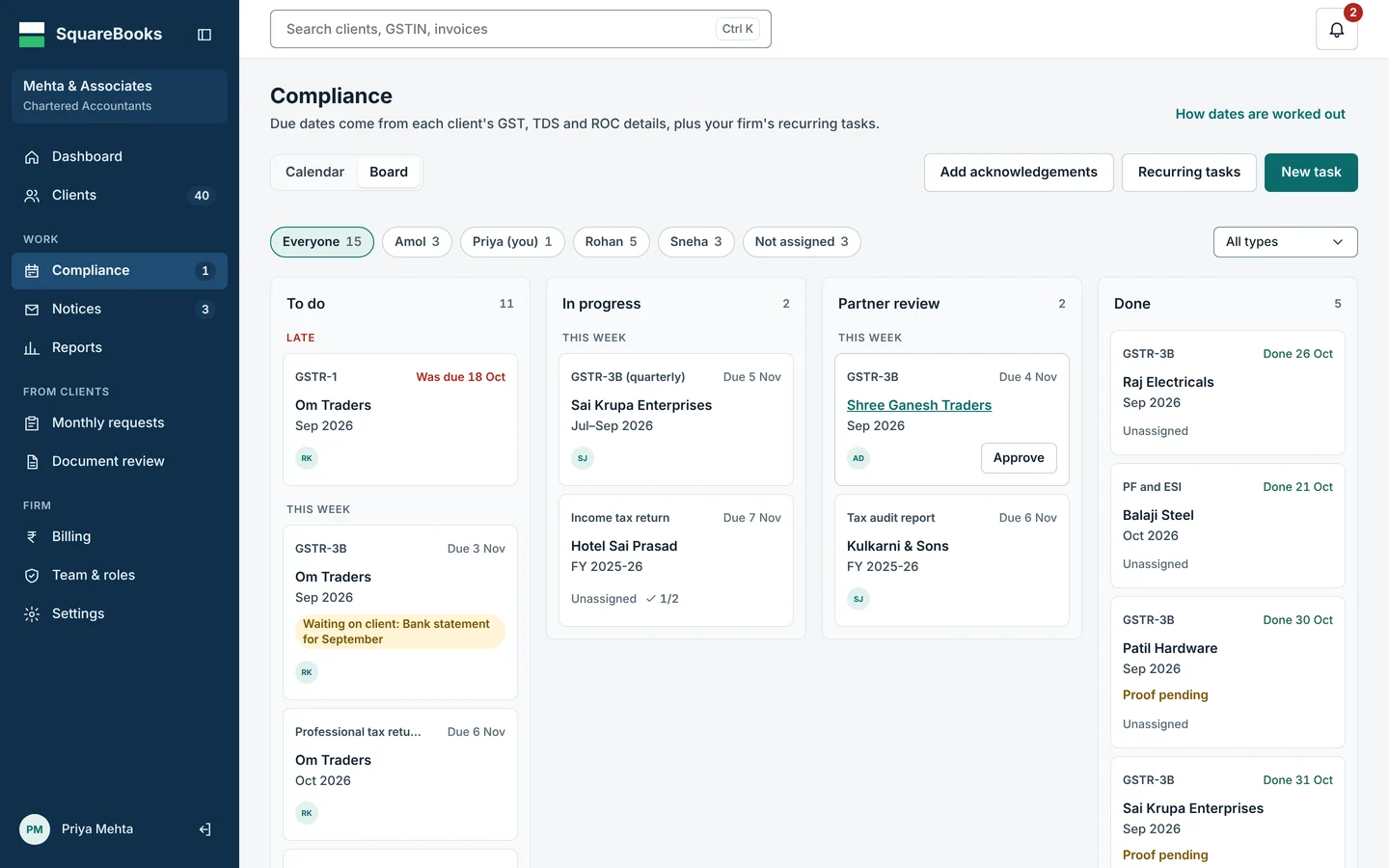Focus the search clients field
Viewport: 1389px width, 868px height.
(x=521, y=29)
